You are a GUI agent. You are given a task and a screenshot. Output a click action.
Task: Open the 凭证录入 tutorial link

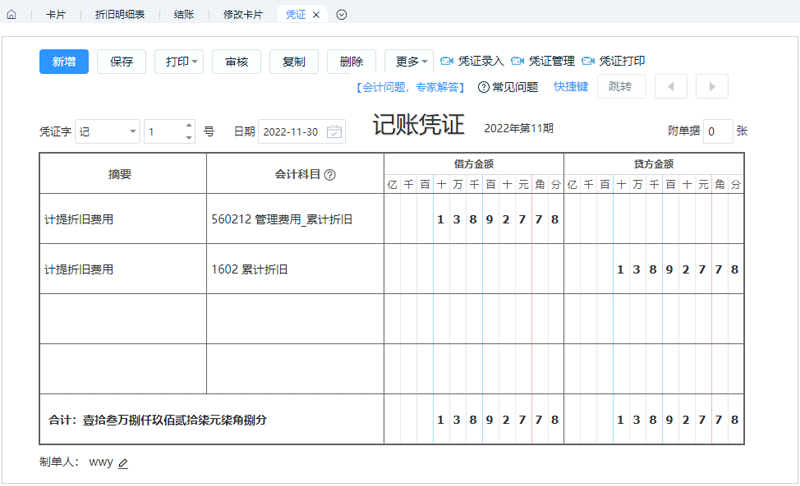coord(481,61)
